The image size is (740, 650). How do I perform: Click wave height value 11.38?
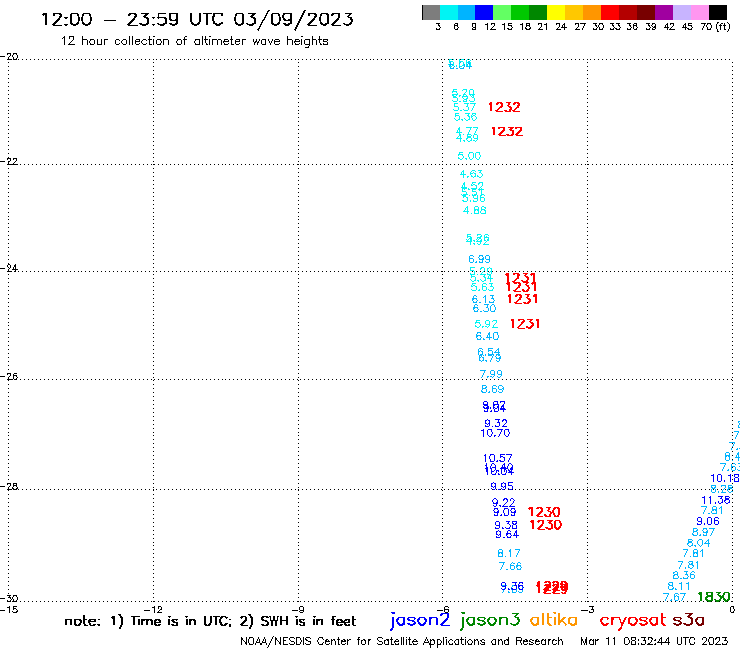click(x=716, y=500)
